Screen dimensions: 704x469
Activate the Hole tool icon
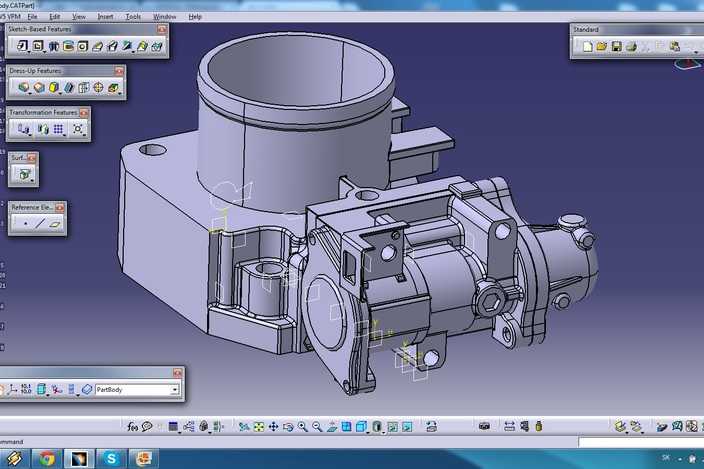tap(83, 46)
